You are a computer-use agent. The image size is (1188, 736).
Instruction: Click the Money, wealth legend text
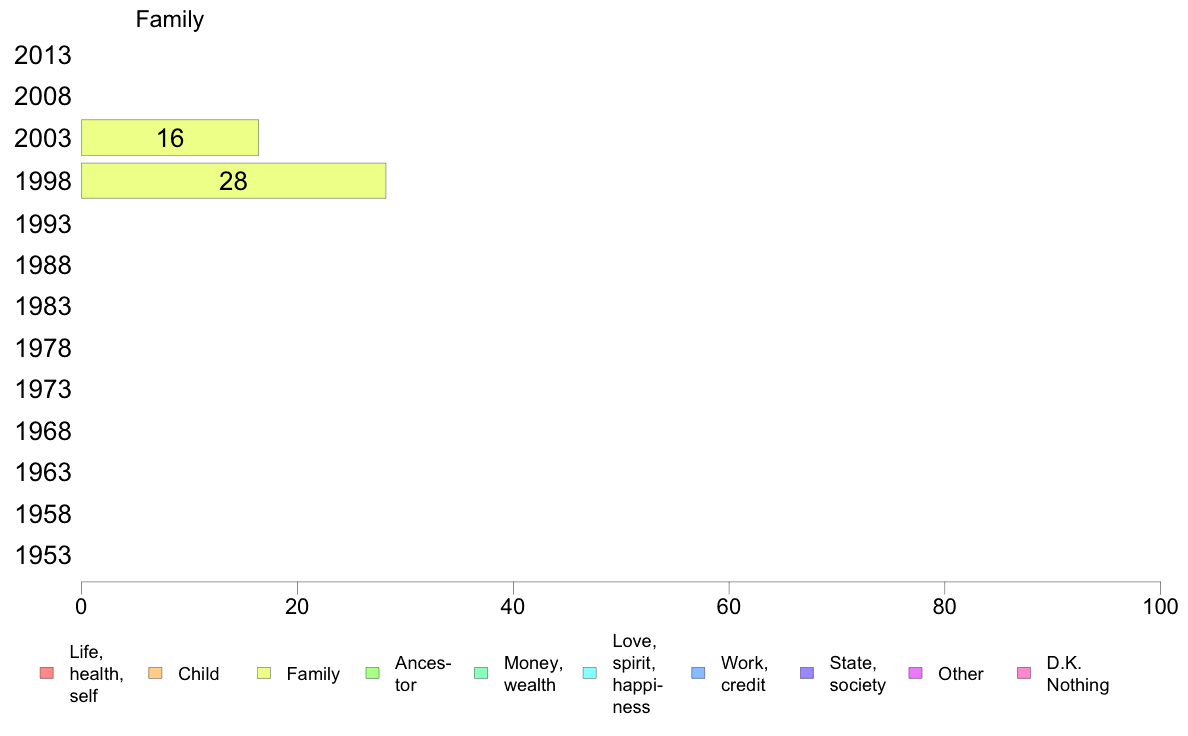[x=533, y=674]
